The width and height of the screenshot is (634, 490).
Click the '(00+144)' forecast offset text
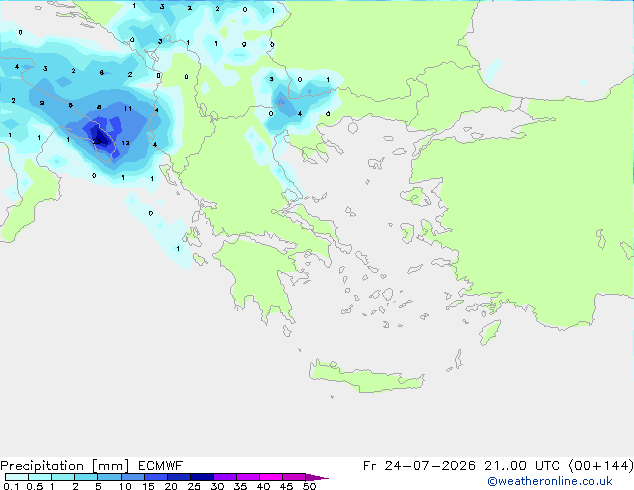pos(601,466)
